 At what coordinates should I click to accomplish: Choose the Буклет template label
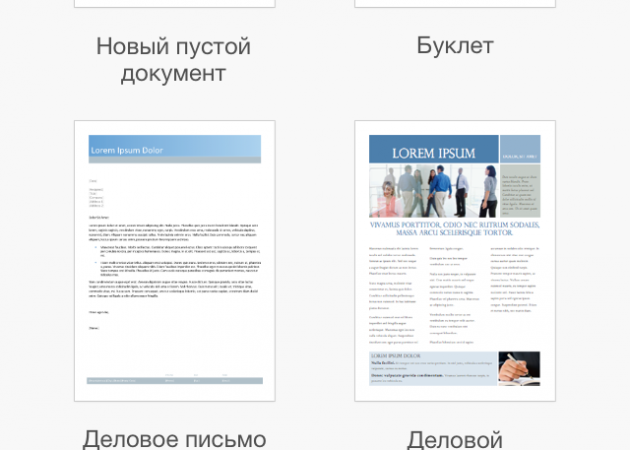click(x=455, y=46)
